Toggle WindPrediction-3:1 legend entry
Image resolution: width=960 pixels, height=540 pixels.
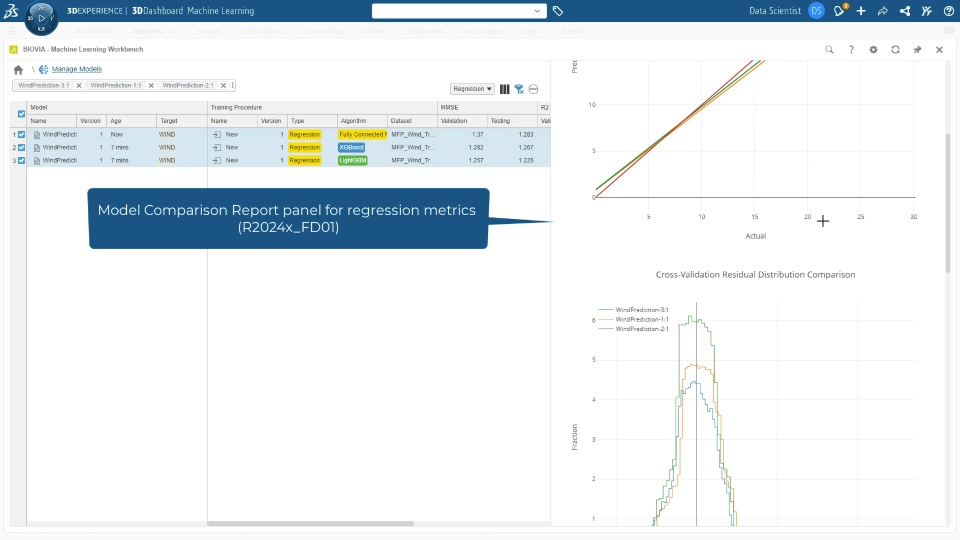634,310
